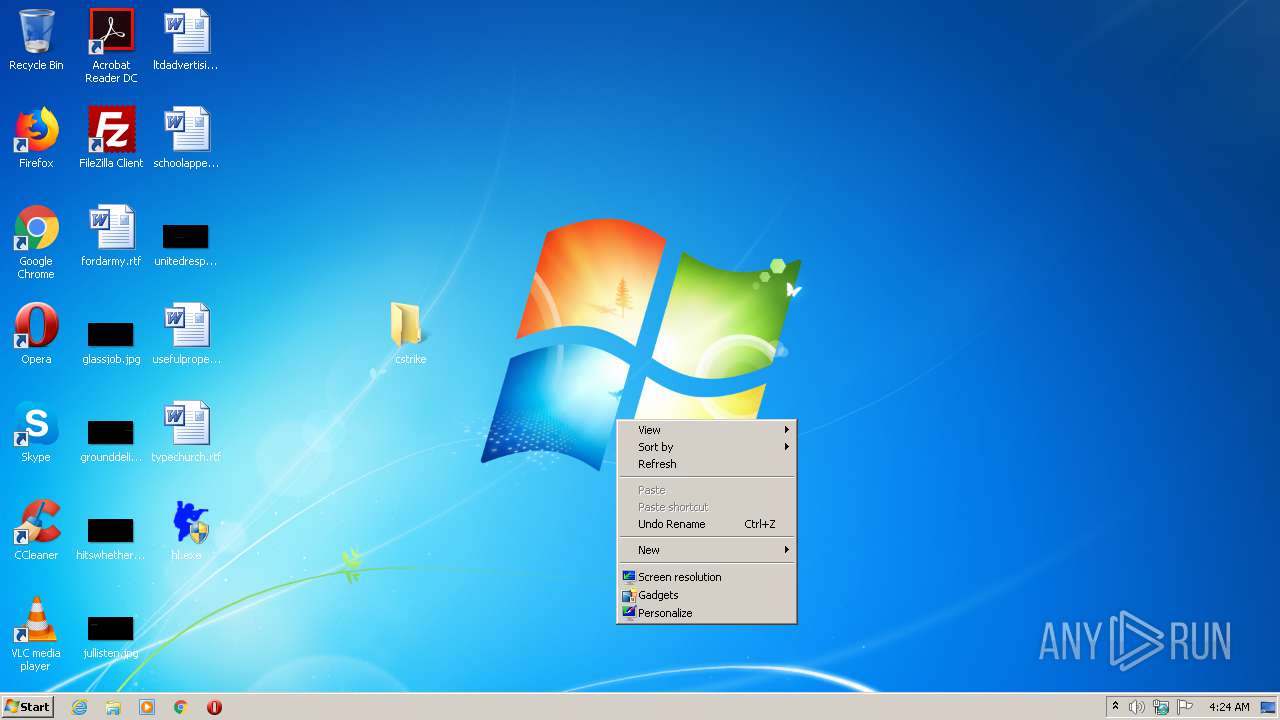The width and height of the screenshot is (1280, 720).
Task: Select the Skype desktop shortcut
Action: point(36,433)
